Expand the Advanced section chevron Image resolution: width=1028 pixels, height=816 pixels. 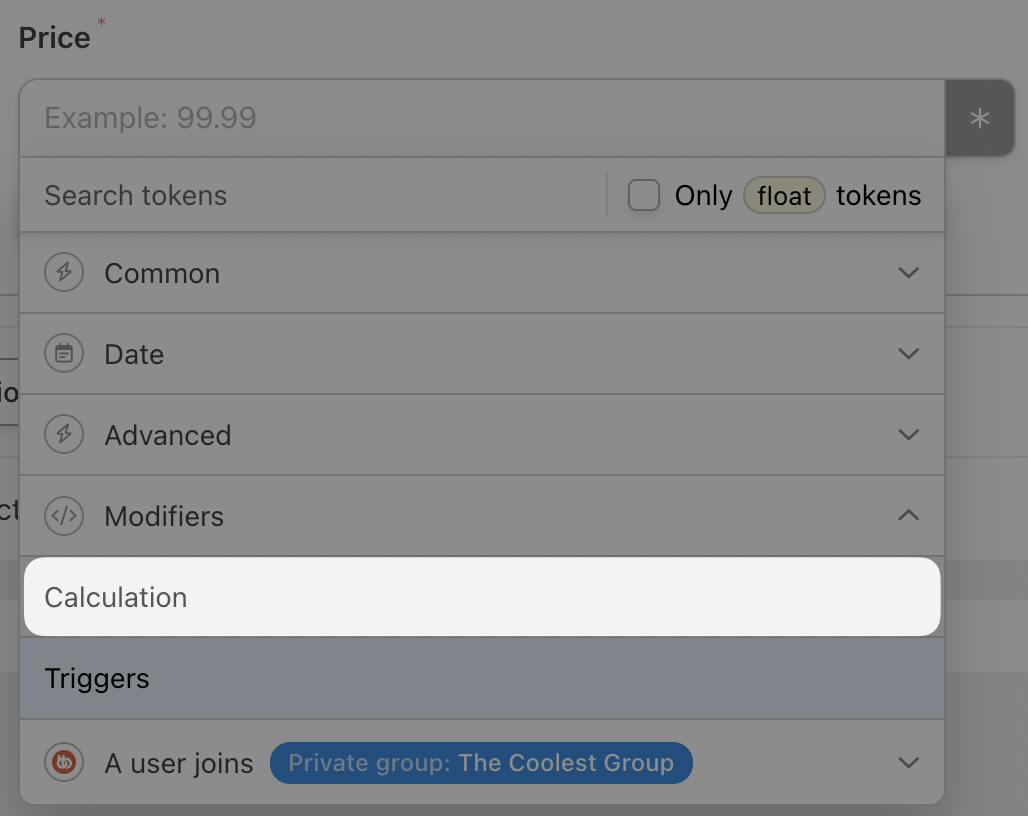(908, 435)
